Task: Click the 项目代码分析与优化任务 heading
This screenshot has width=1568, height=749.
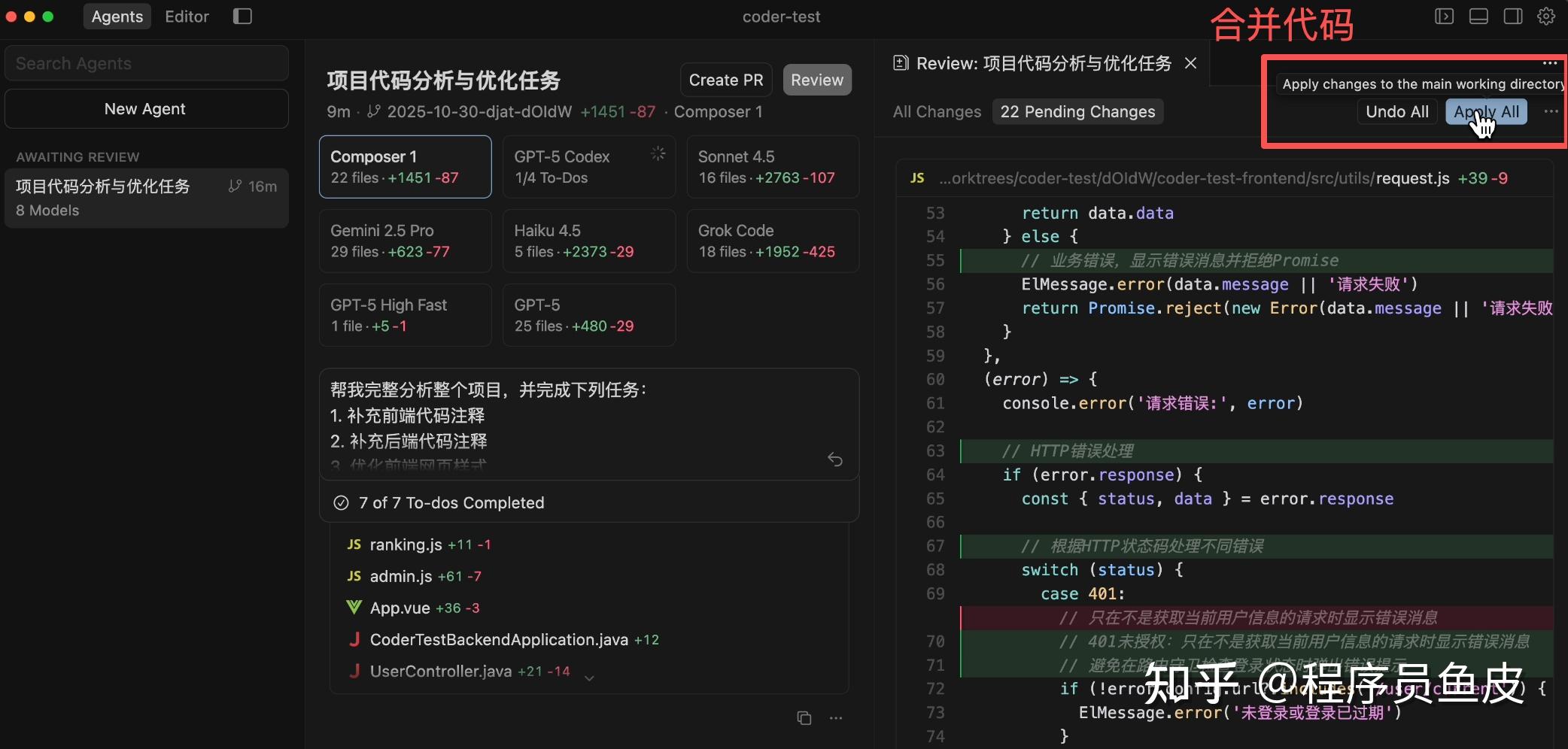Action: point(443,80)
